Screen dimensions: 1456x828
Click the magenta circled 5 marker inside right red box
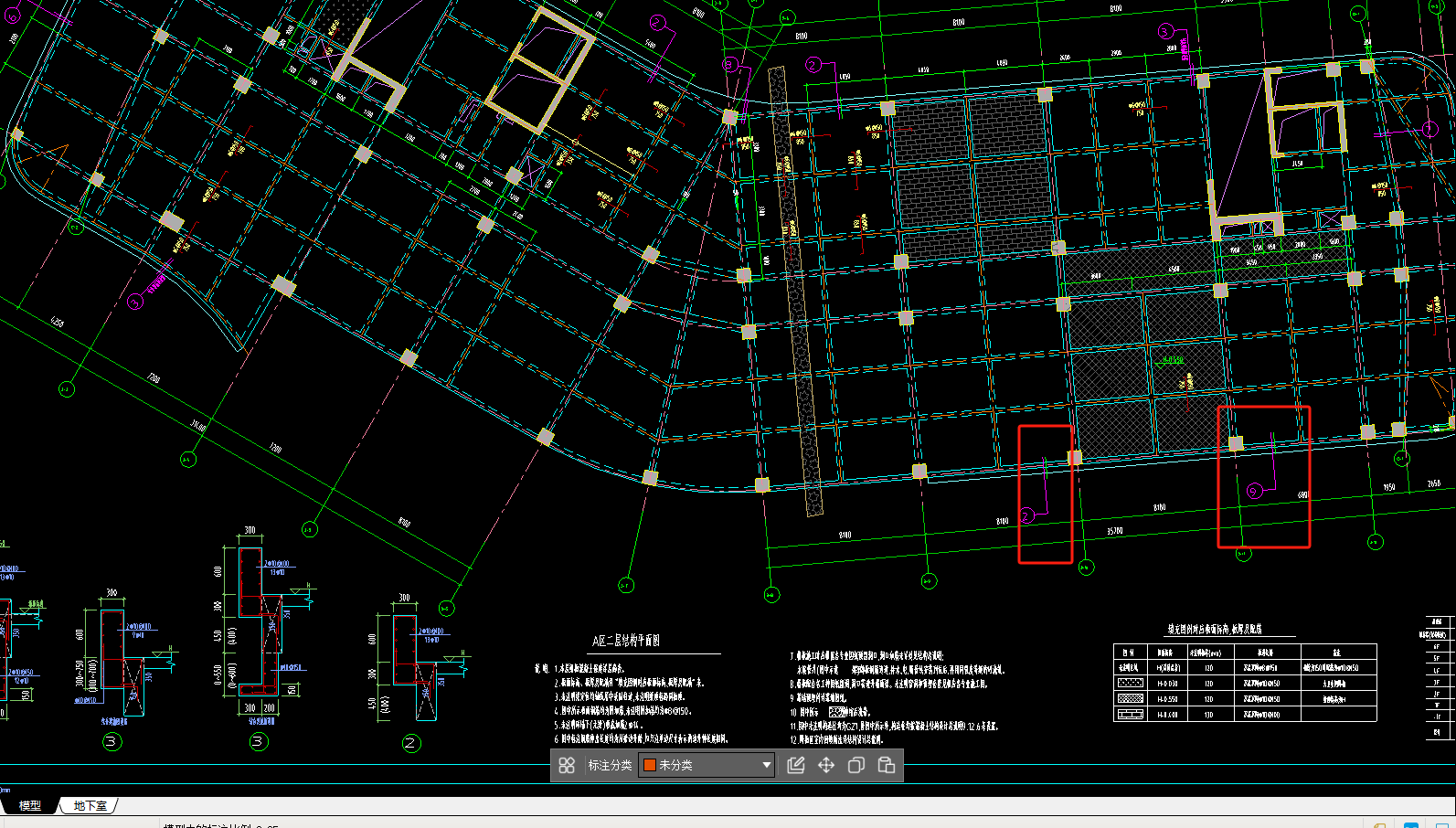pyautogui.click(x=1253, y=491)
